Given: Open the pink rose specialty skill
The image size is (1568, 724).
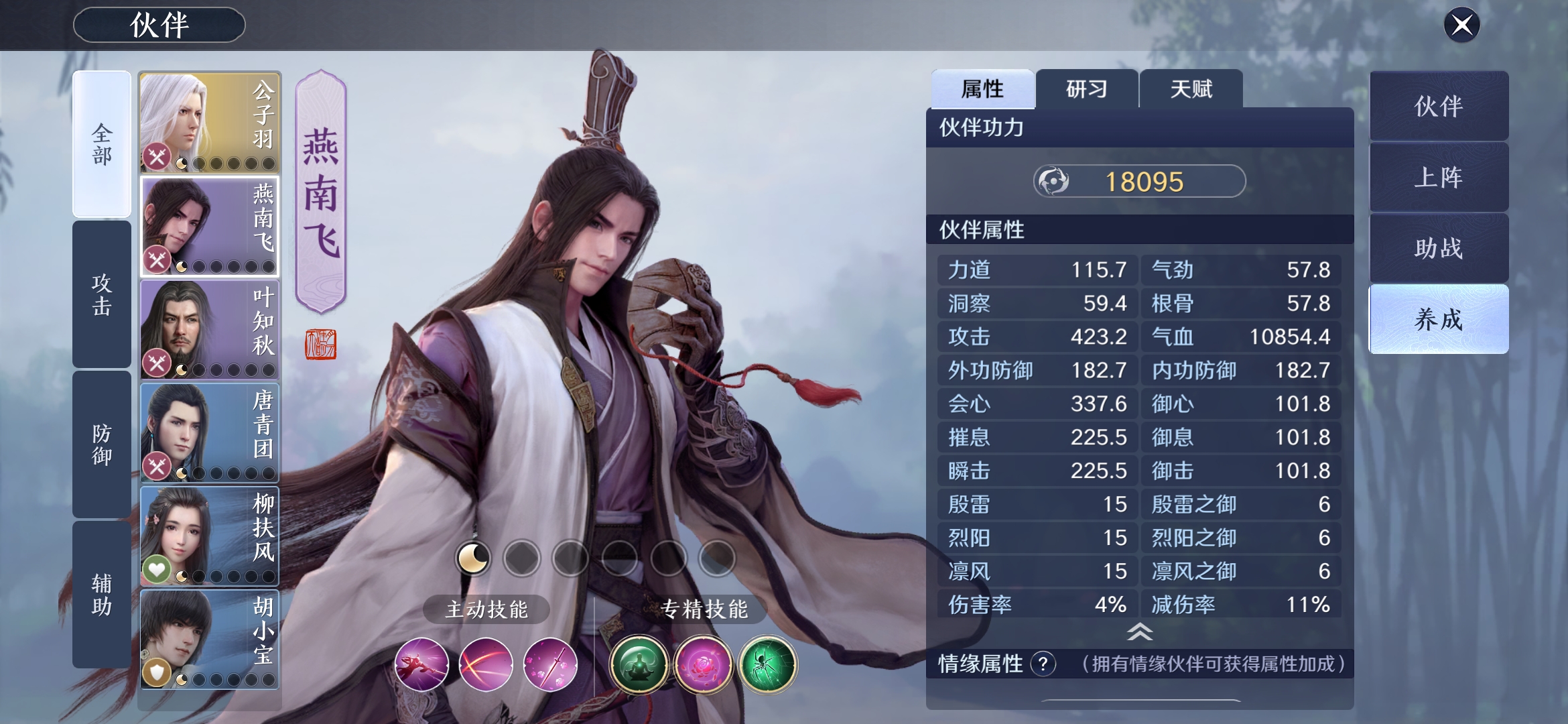Looking at the screenshot, I should (x=703, y=664).
